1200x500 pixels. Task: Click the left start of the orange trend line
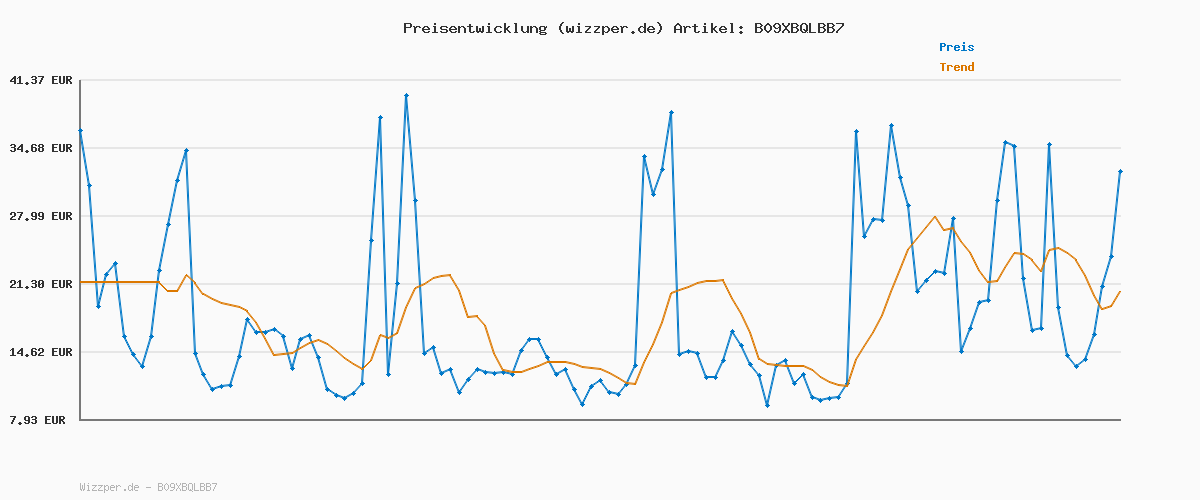pos(81,282)
